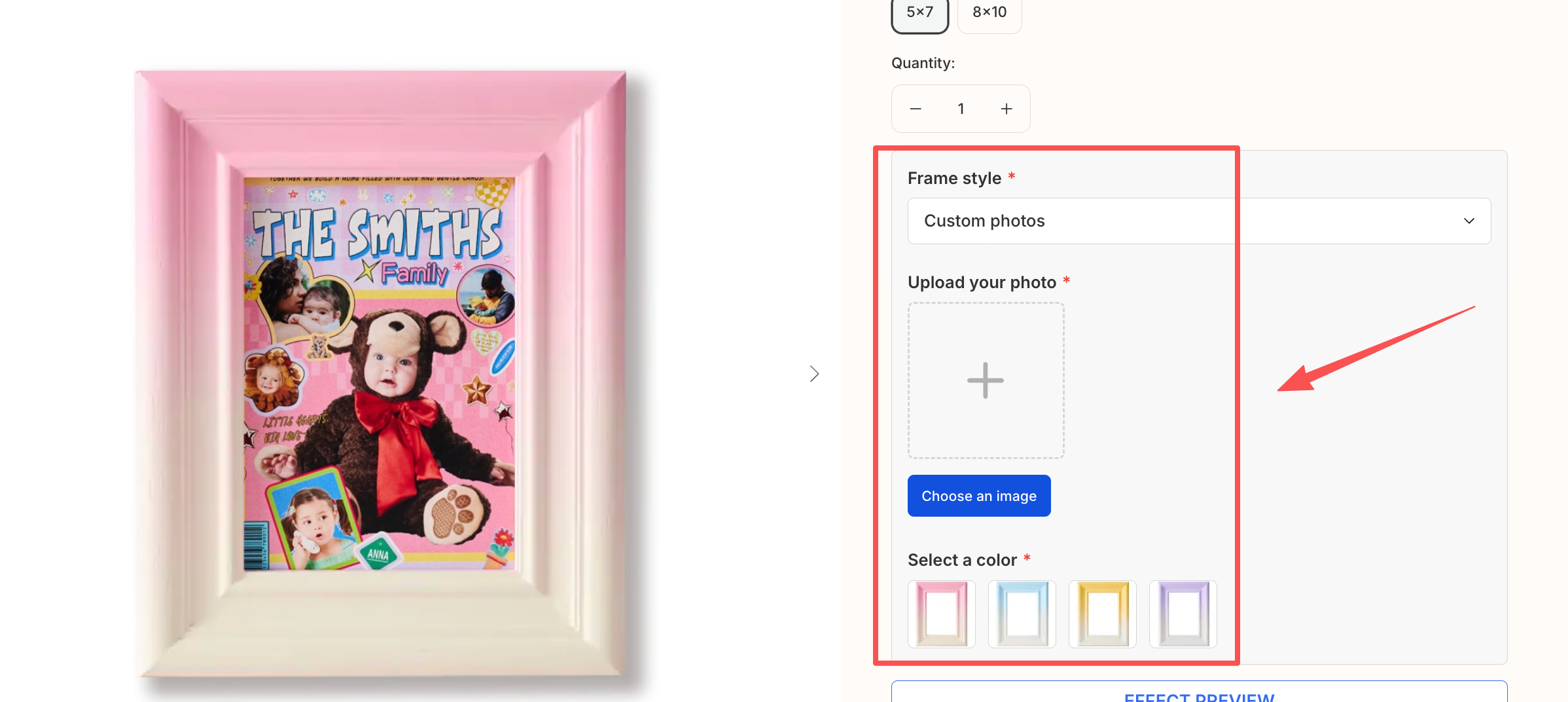
Task: Pick the blue frame color swatch
Action: (x=1022, y=614)
